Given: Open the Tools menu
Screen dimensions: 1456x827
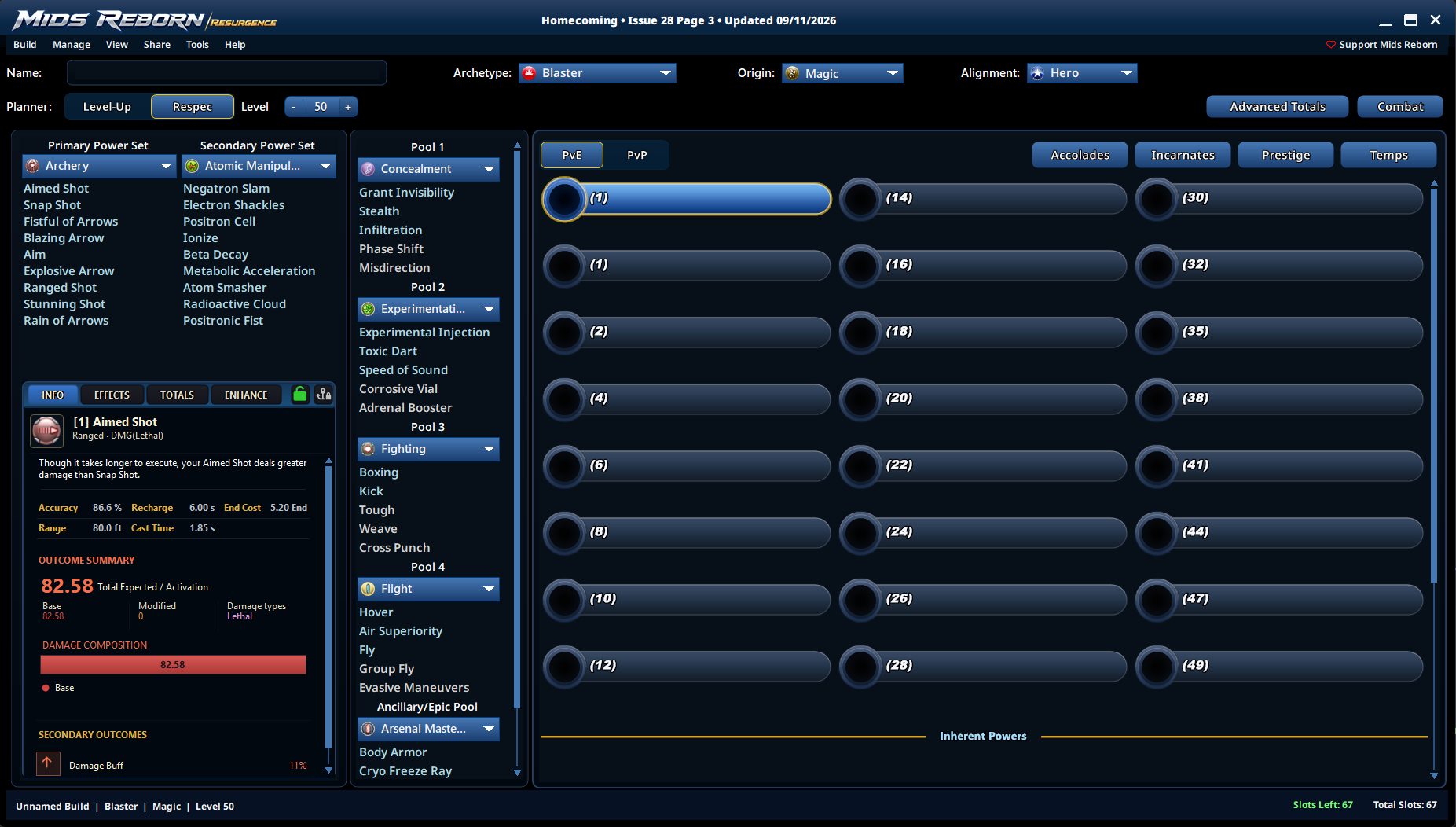Looking at the screenshot, I should [197, 45].
